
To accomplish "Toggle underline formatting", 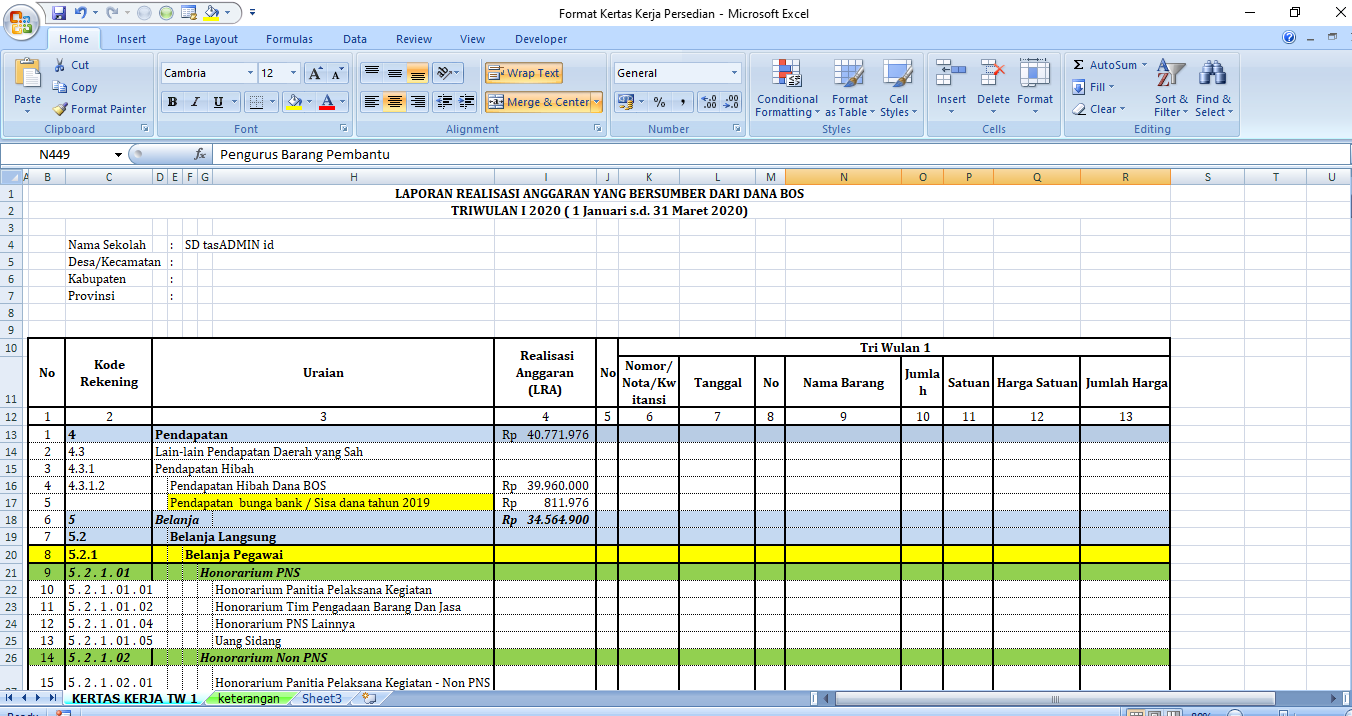I will point(218,102).
